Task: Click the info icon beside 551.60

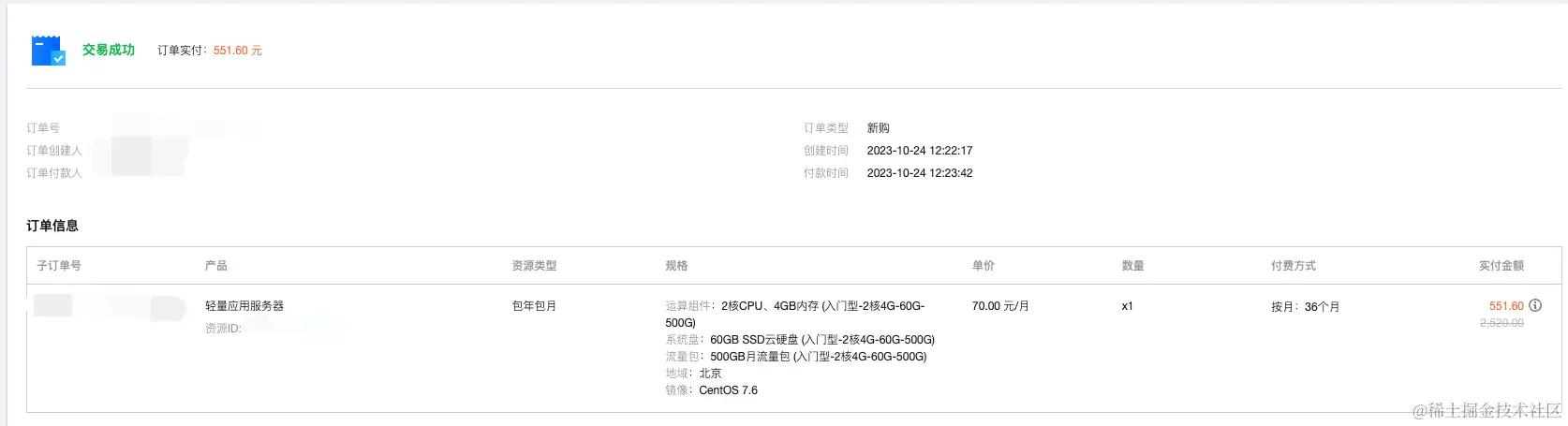Action: click(x=1535, y=305)
